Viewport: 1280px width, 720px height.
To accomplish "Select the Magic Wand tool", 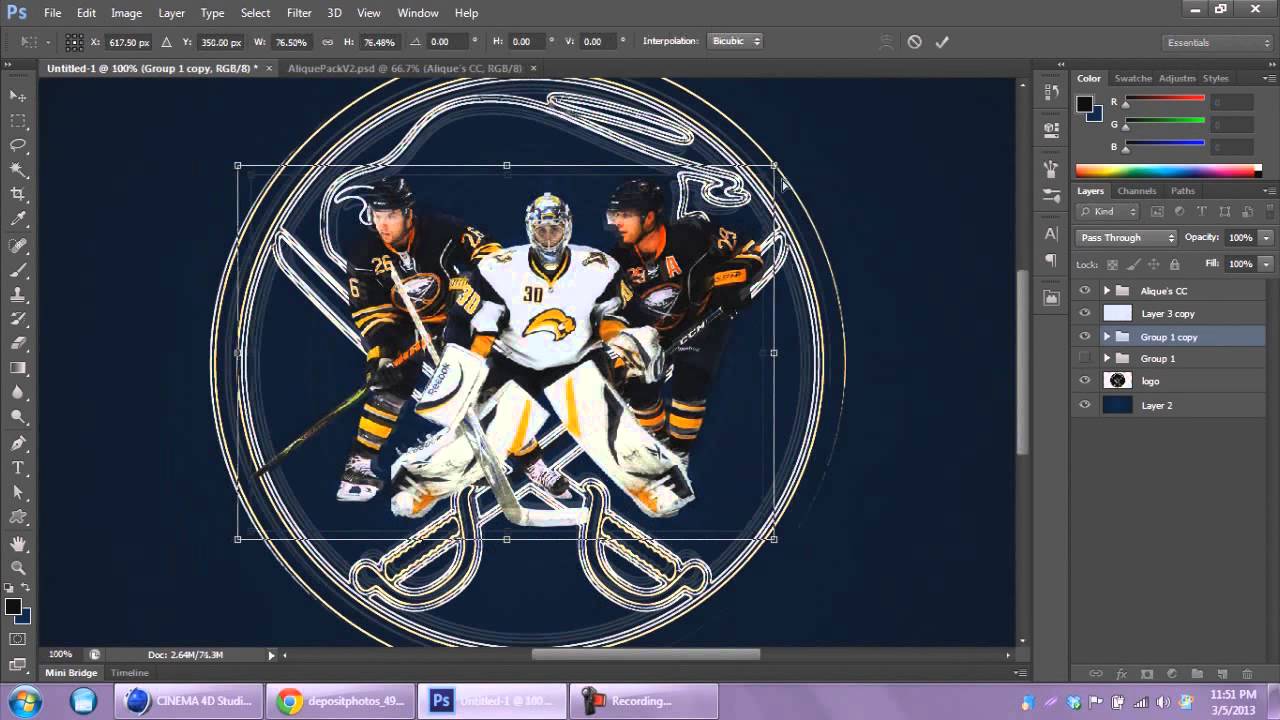I will 18,170.
